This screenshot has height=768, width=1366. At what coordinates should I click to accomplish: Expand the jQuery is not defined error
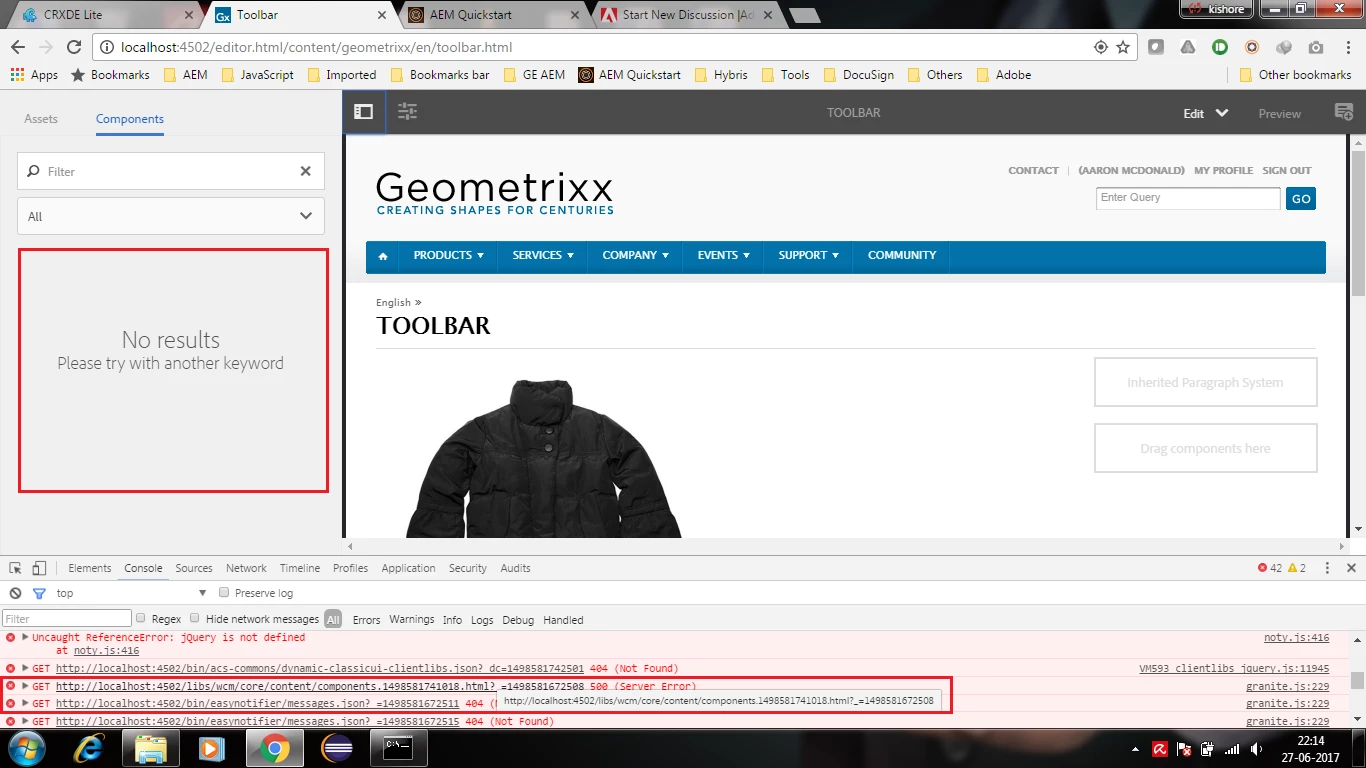(x=25, y=637)
